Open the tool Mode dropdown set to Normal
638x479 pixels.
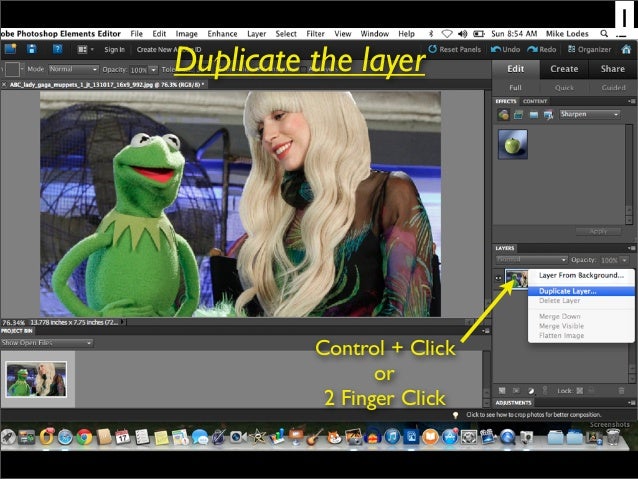(74, 70)
